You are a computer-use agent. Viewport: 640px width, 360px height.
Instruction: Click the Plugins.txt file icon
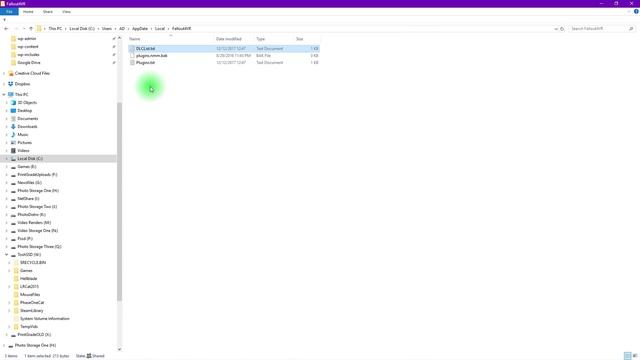(132, 62)
